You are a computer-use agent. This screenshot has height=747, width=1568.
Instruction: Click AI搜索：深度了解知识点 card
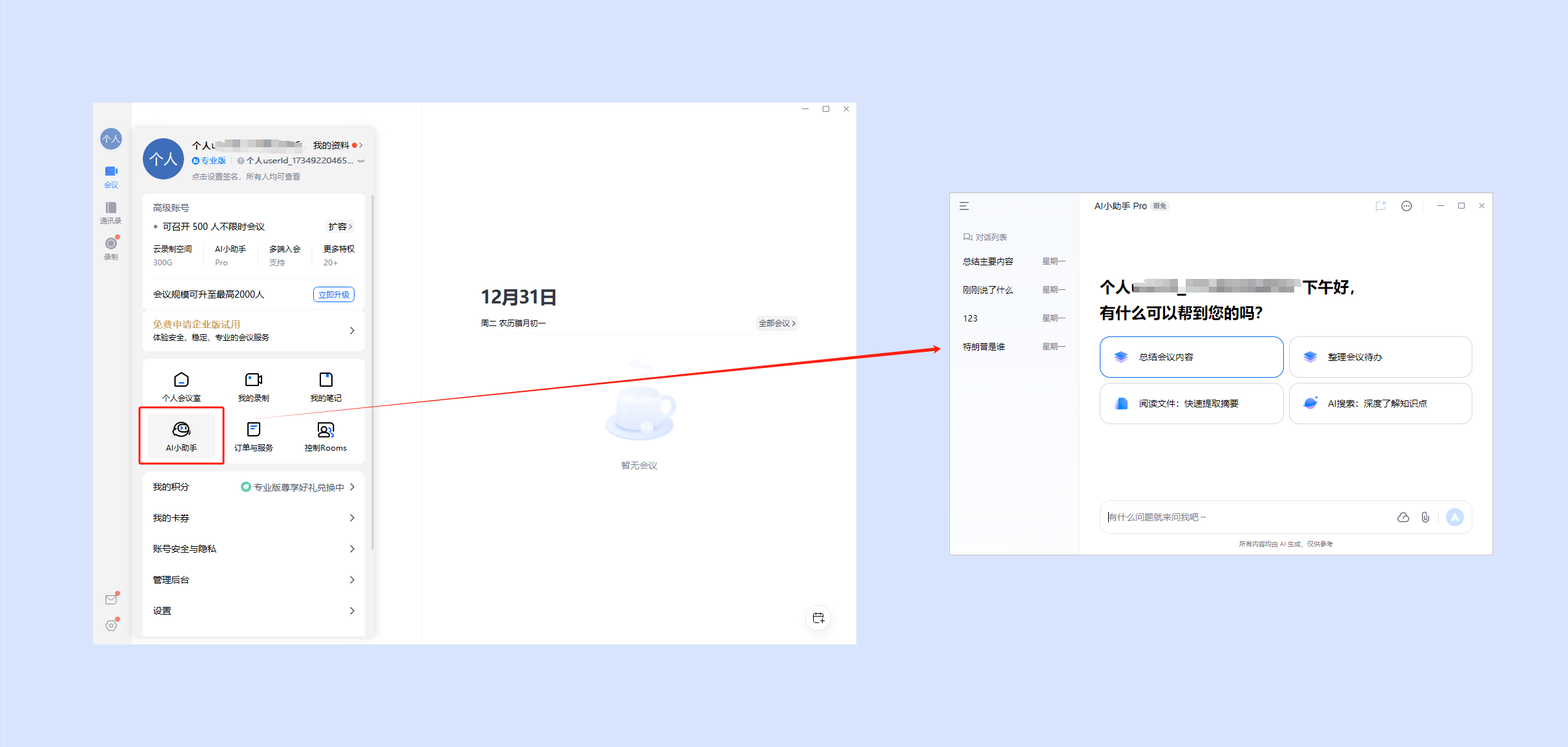1381,404
